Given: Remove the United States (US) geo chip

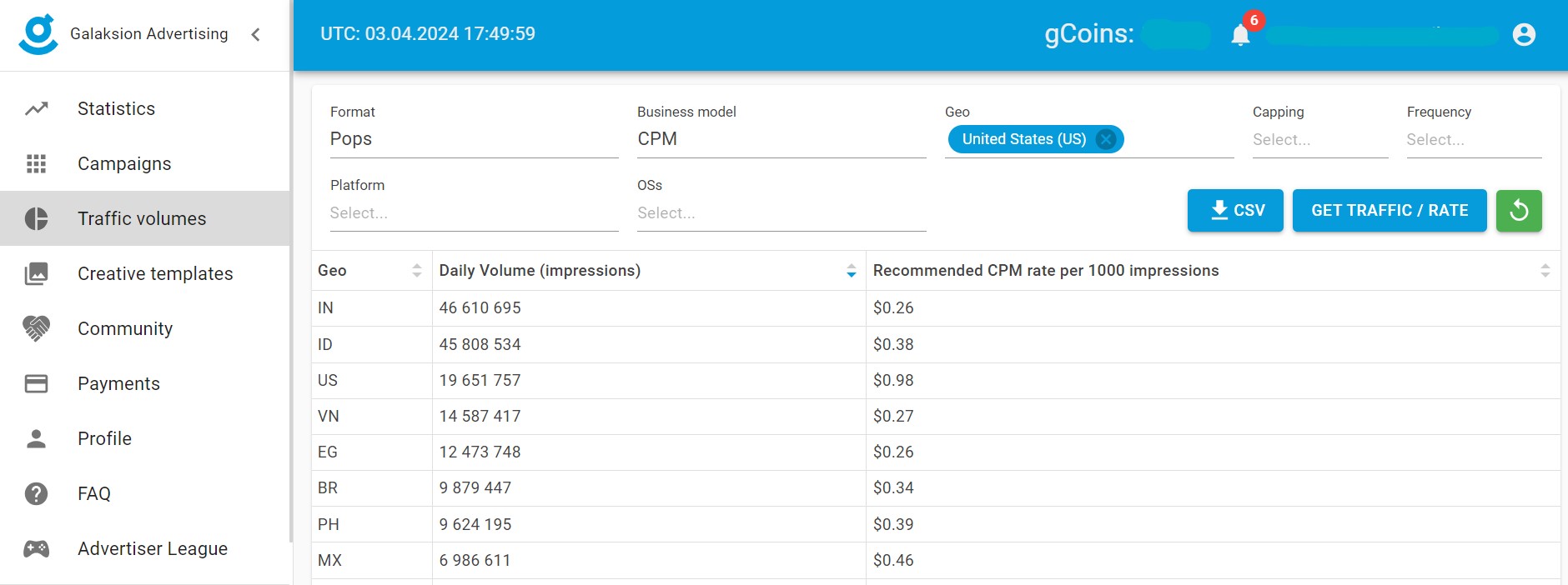Looking at the screenshot, I should click(x=1106, y=139).
